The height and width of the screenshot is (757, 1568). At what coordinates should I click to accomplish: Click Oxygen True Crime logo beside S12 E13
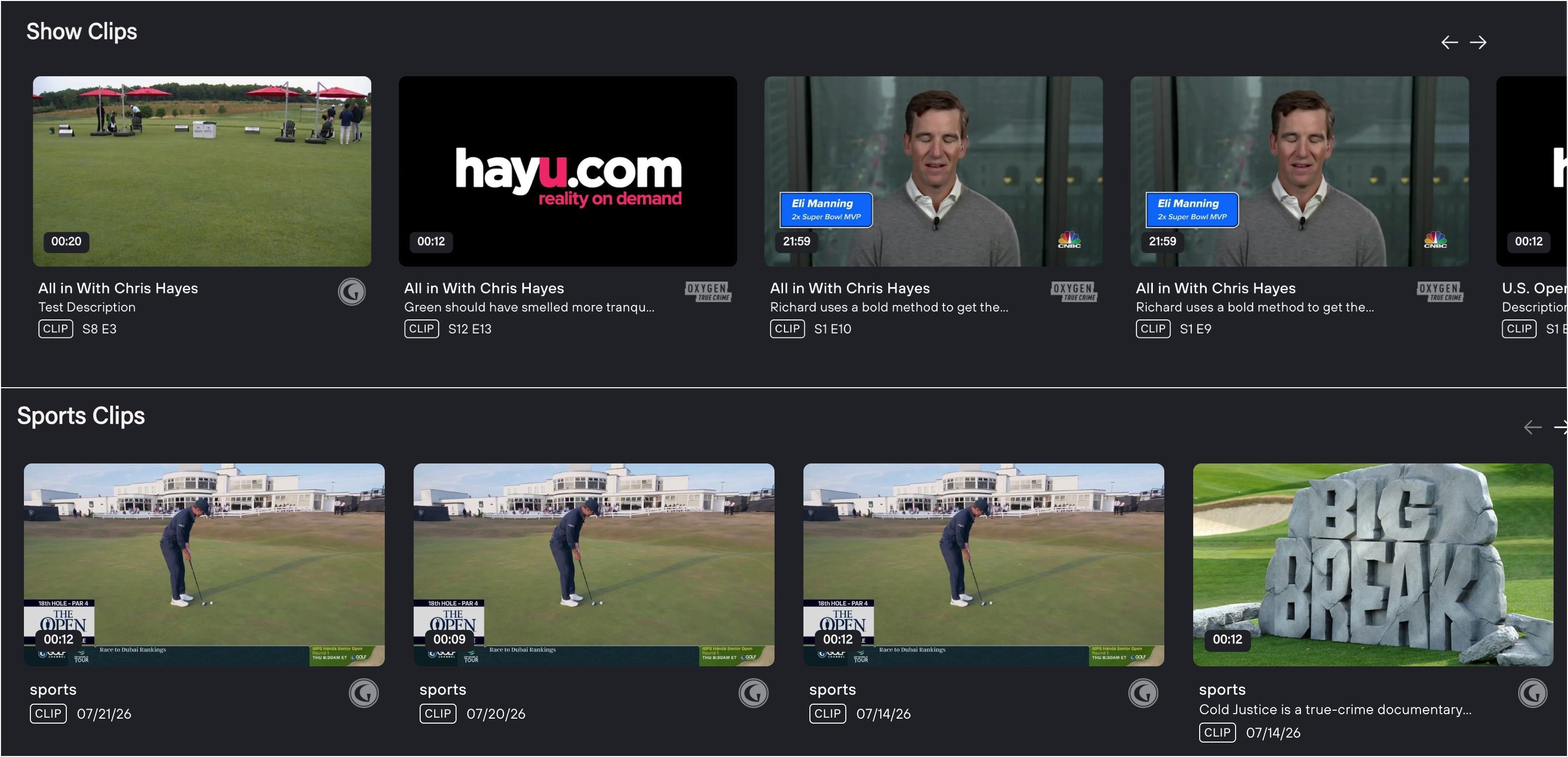click(708, 292)
